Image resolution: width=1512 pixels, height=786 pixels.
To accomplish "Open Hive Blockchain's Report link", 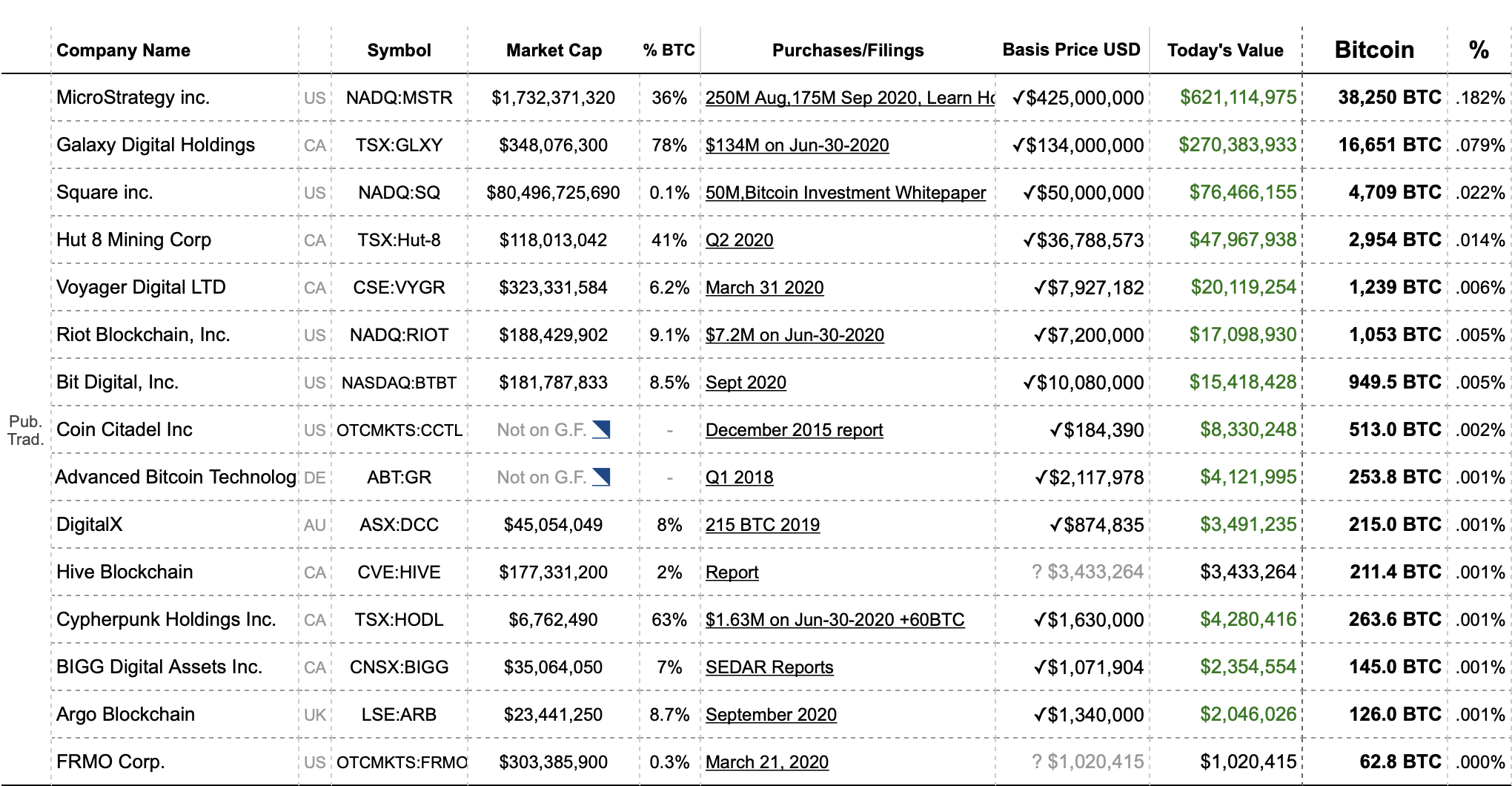I will pos(732,572).
